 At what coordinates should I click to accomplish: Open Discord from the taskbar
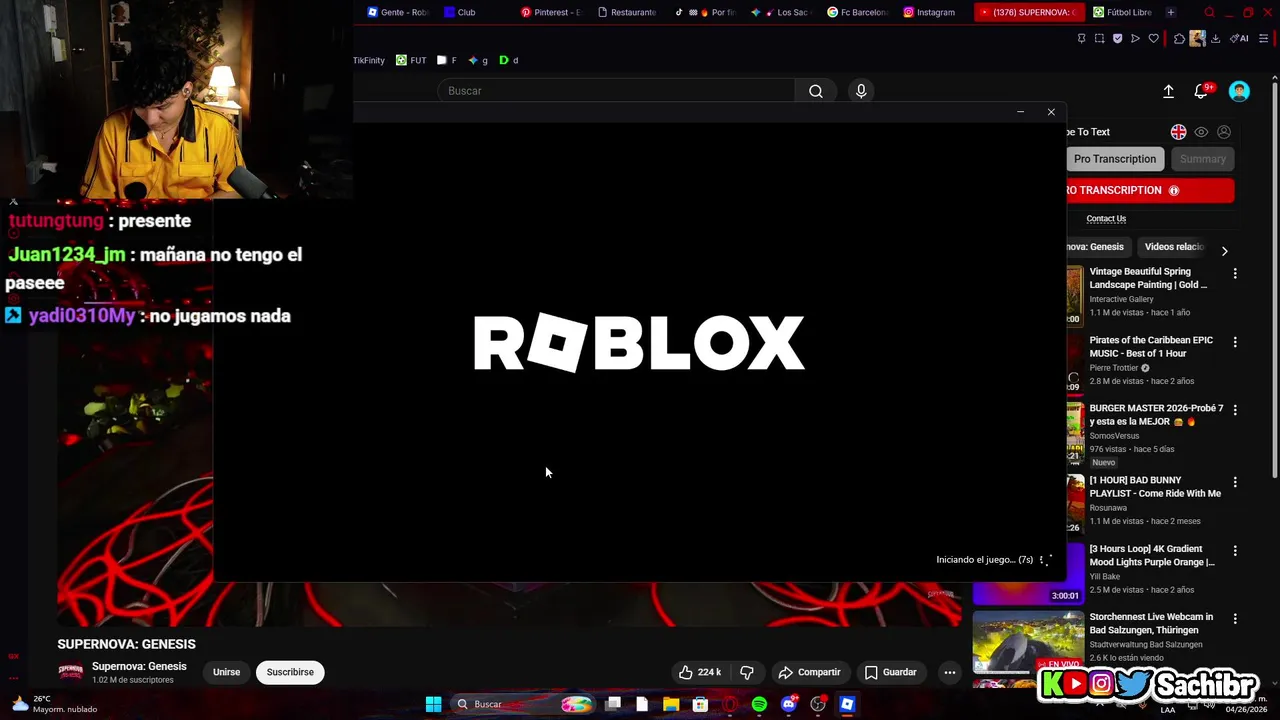tap(789, 704)
